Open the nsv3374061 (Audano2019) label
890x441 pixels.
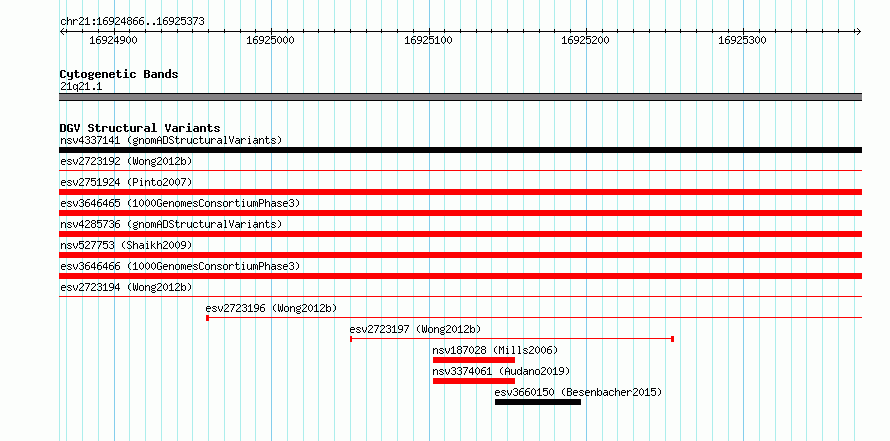[x=501, y=371]
